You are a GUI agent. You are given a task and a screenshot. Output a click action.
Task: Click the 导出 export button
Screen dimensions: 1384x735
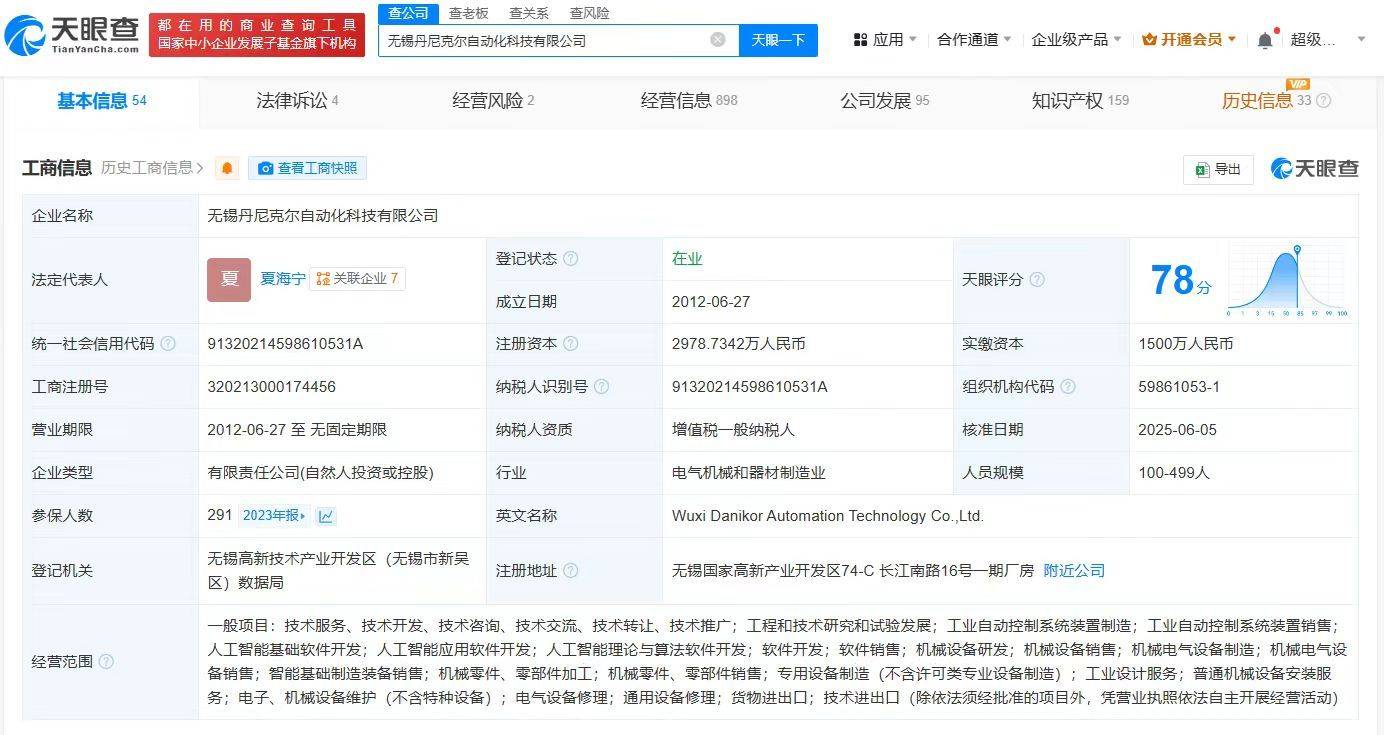(1218, 170)
